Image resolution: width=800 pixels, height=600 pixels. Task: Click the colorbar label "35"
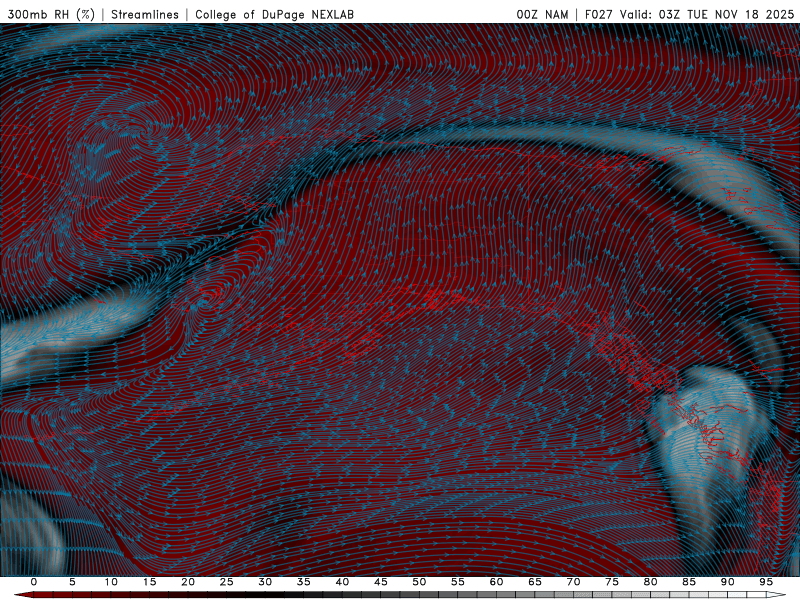[304, 582]
